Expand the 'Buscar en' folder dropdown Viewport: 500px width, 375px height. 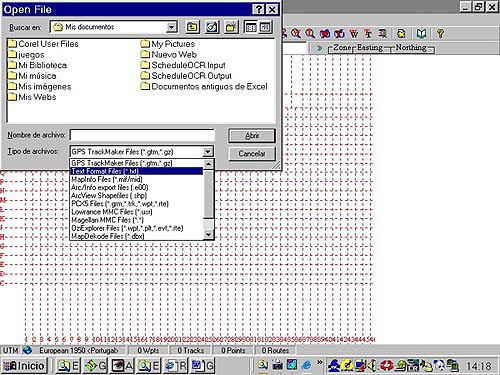[x=171, y=27]
